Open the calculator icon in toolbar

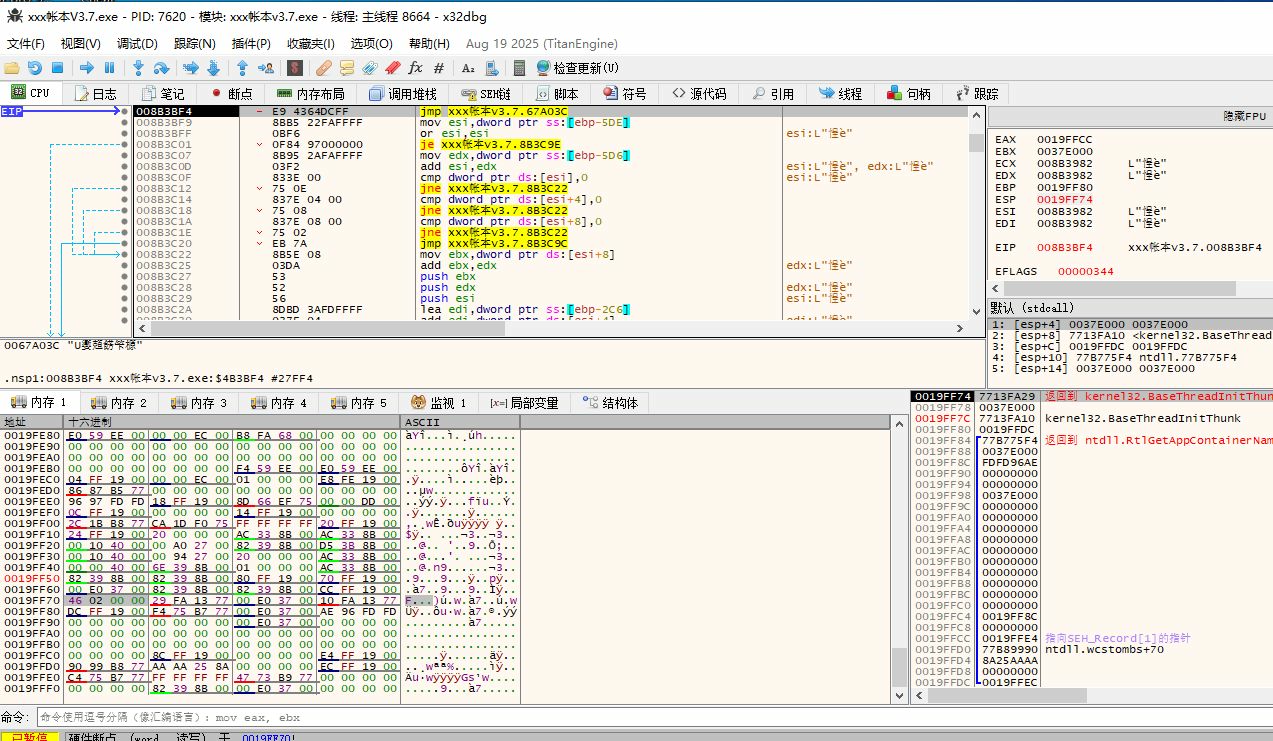pos(519,68)
